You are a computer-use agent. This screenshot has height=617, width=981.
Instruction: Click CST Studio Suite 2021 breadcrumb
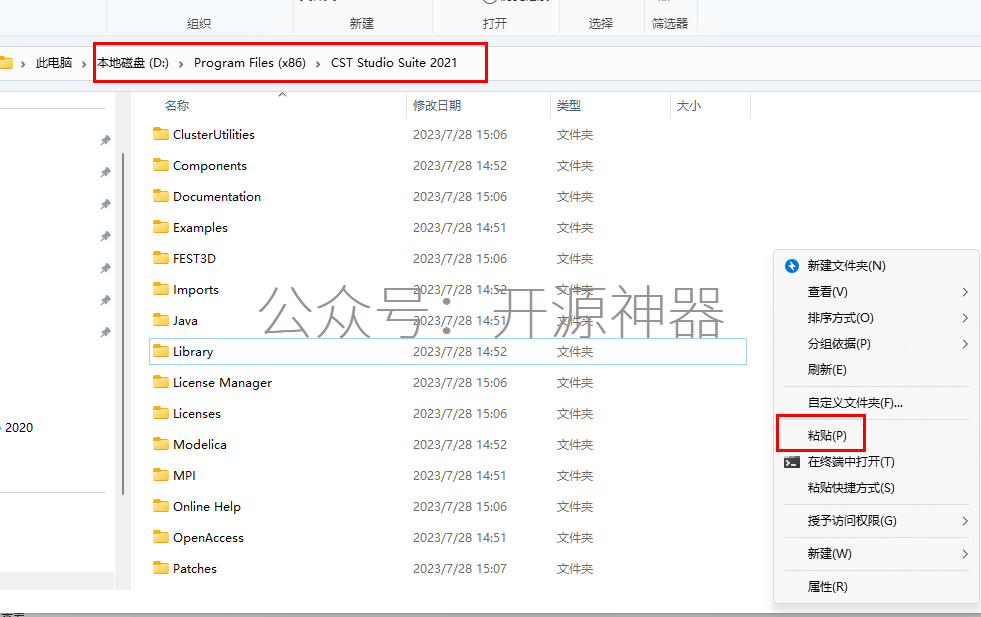(394, 63)
